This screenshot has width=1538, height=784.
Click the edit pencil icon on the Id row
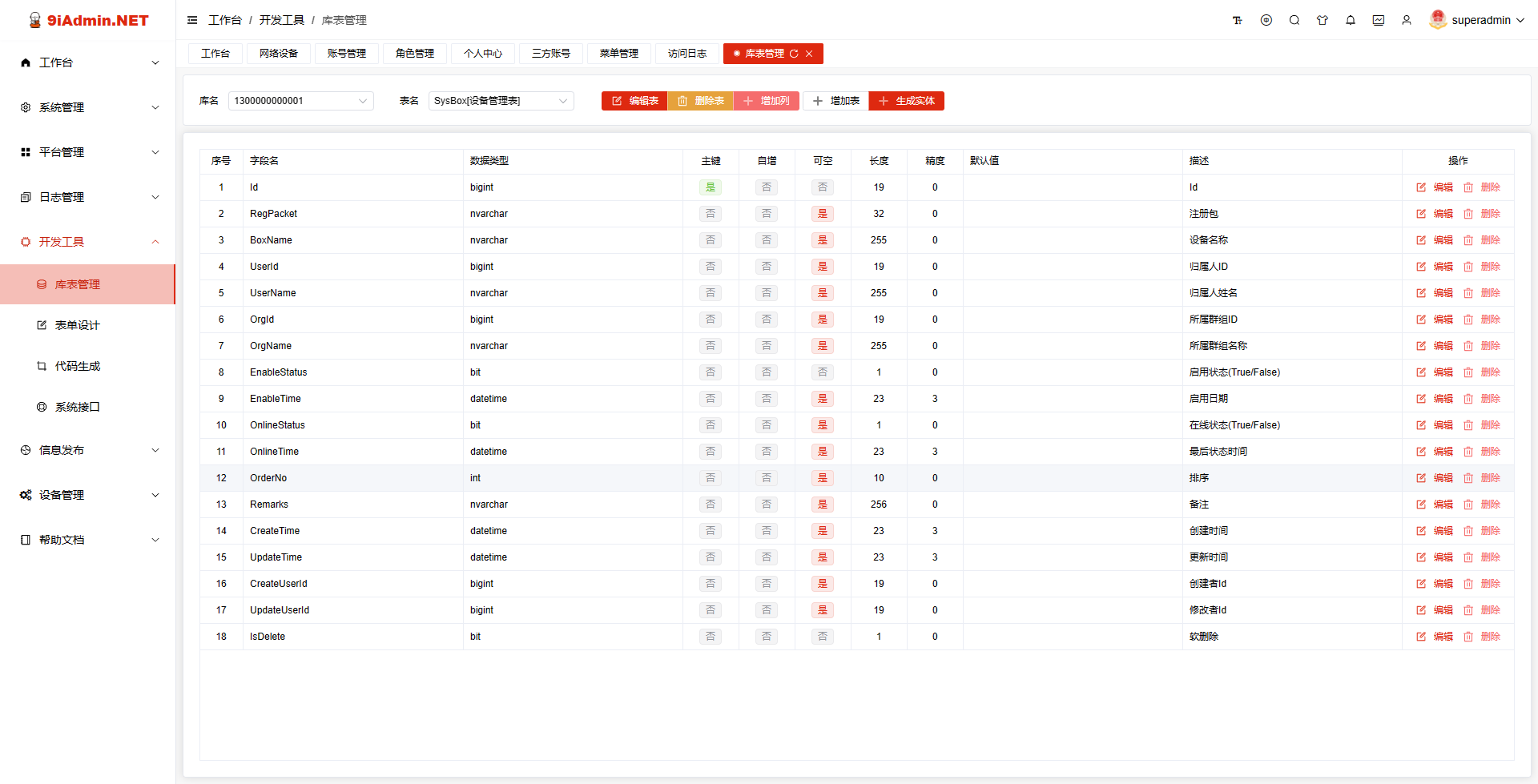coord(1421,187)
